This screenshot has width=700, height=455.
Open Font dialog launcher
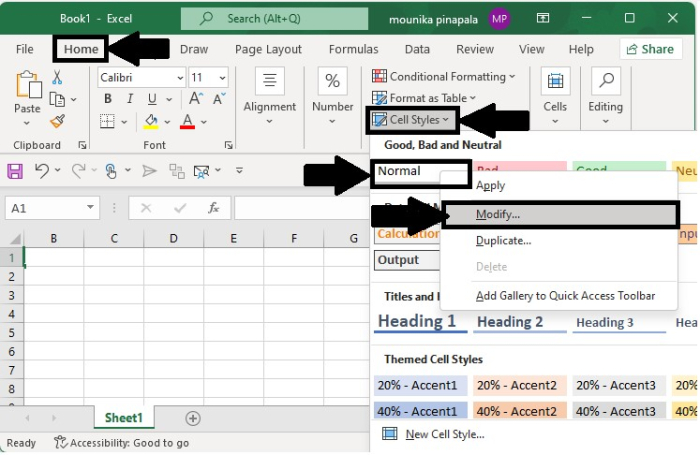(x=229, y=145)
